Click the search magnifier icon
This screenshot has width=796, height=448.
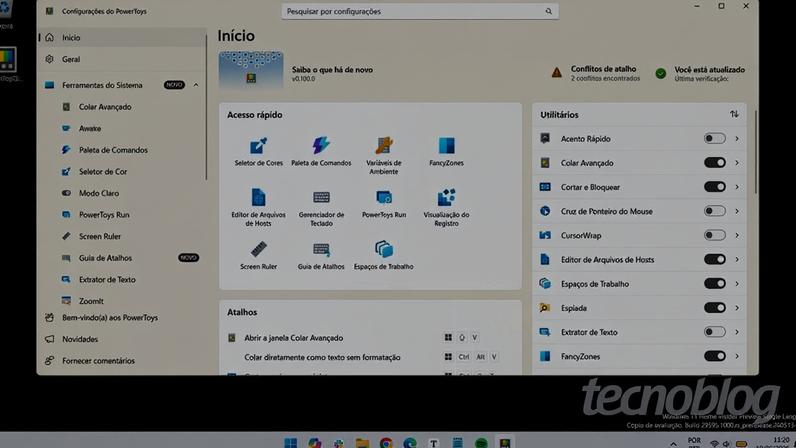click(x=548, y=11)
